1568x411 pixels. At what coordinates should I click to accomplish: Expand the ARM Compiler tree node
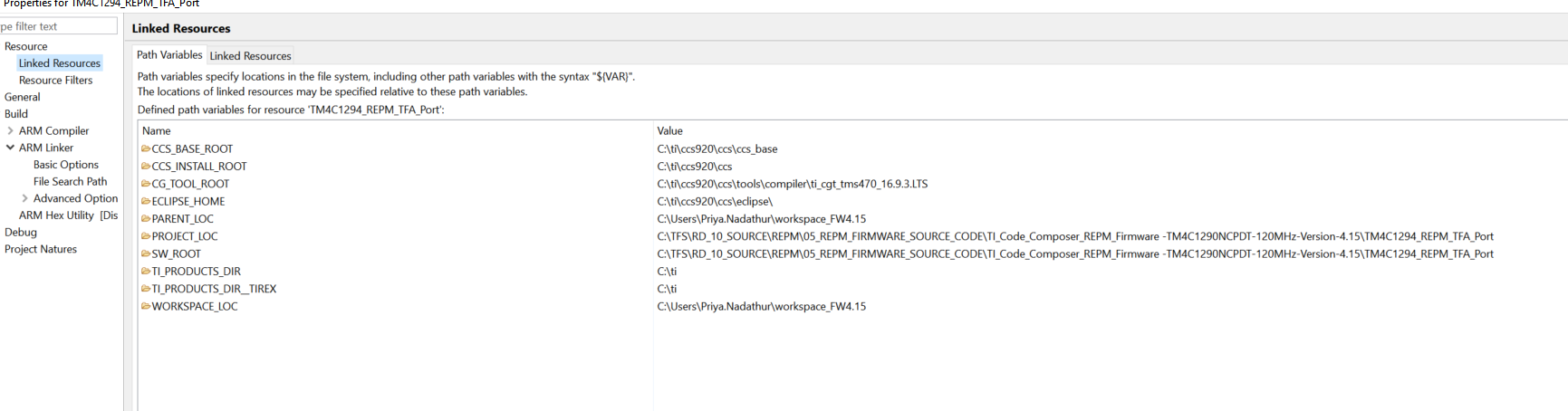[x=10, y=130]
